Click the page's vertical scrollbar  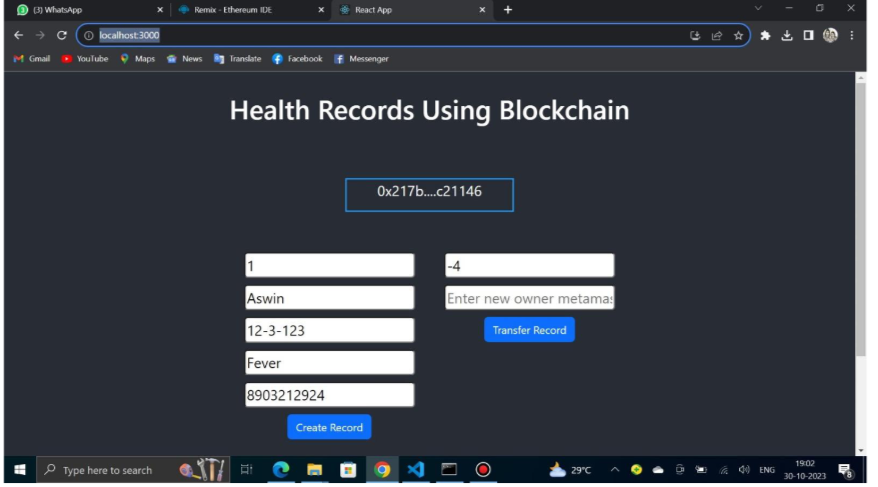click(x=861, y=220)
